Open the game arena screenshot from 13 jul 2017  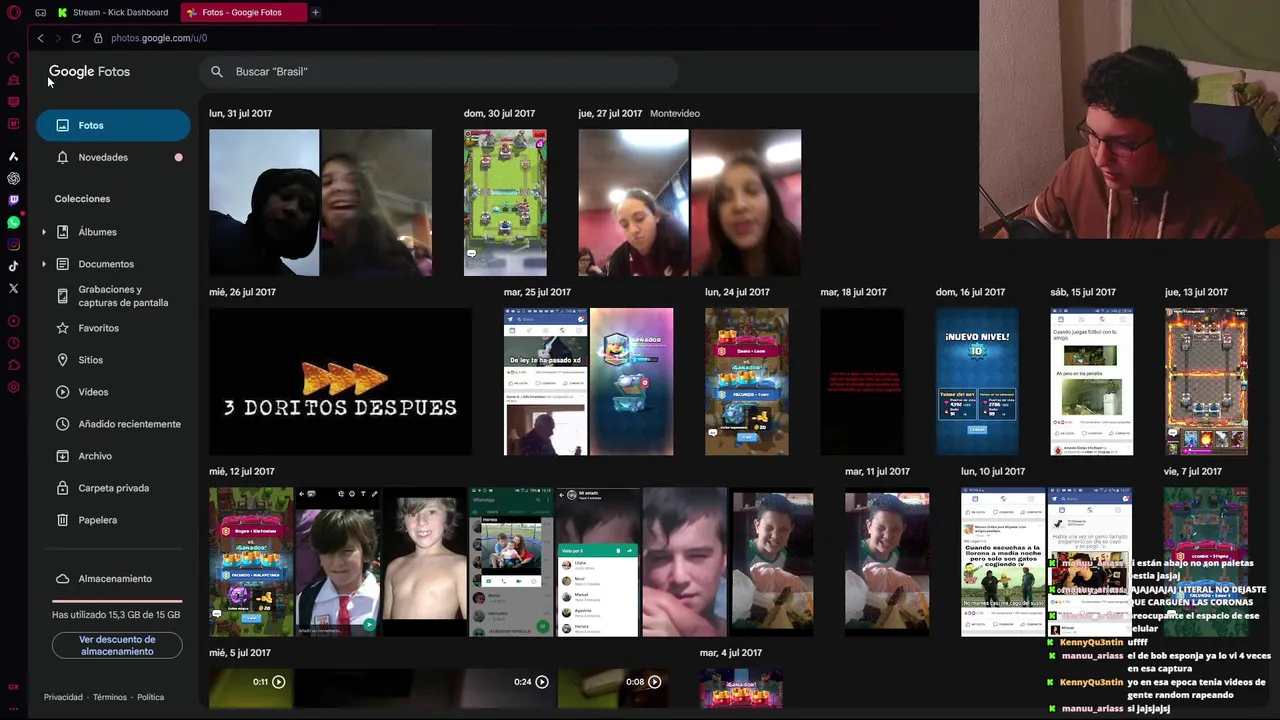[1206, 382]
